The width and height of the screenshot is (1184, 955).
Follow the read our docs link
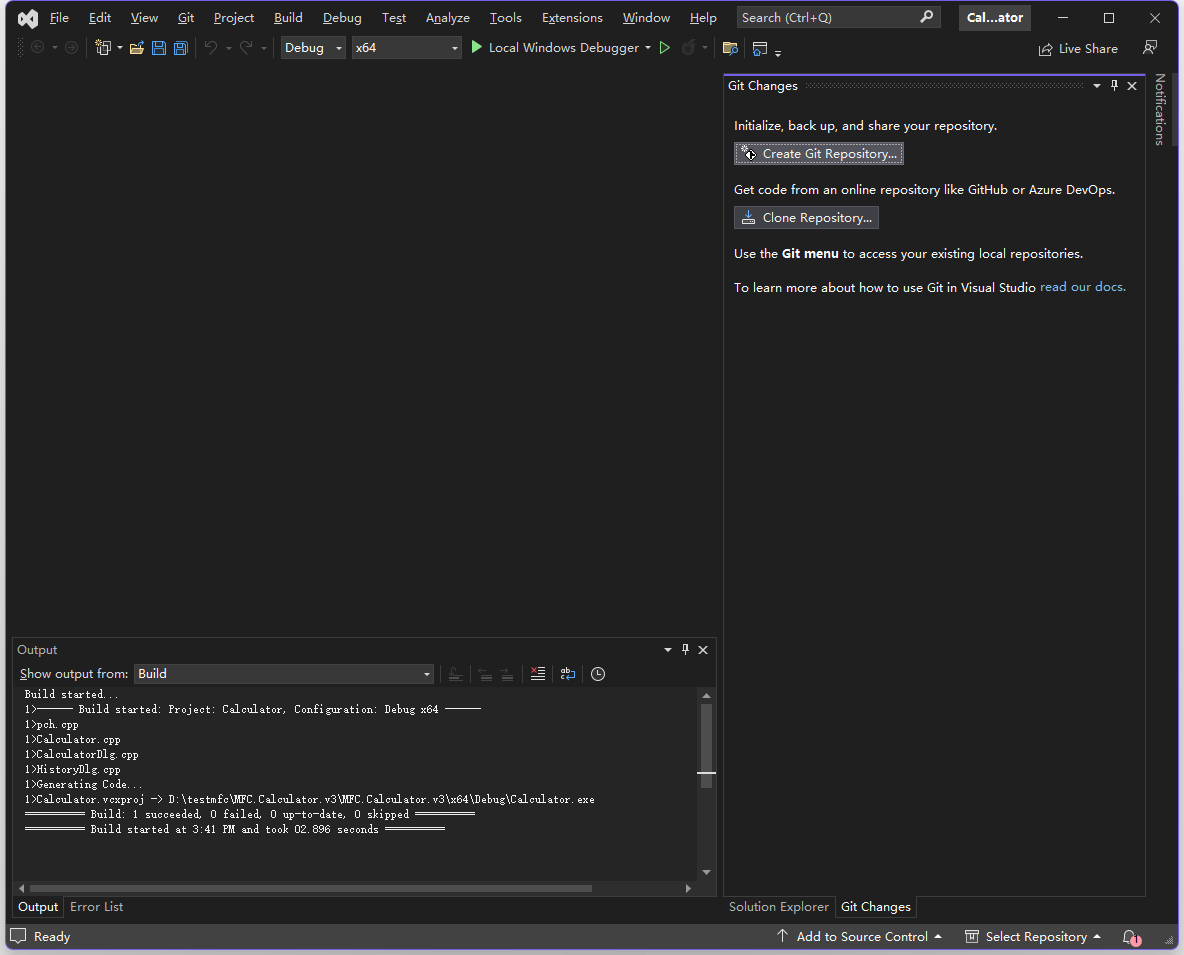tap(1082, 287)
